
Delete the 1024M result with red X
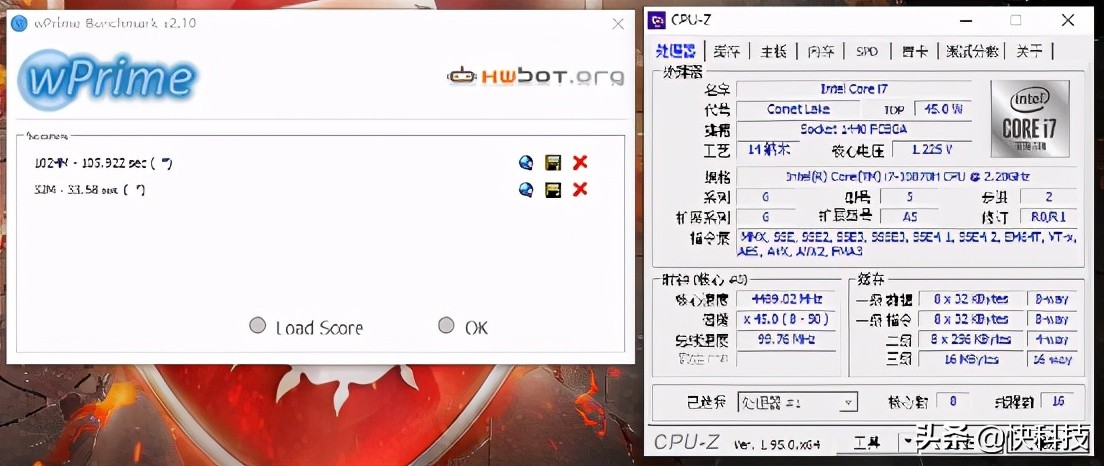coord(579,163)
